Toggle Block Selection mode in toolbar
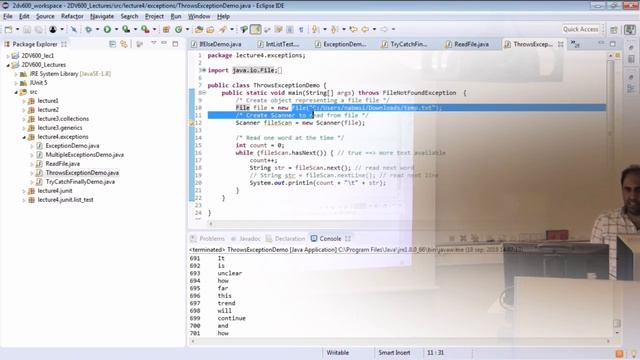Viewport: 640px width, 360px height. pos(290,29)
